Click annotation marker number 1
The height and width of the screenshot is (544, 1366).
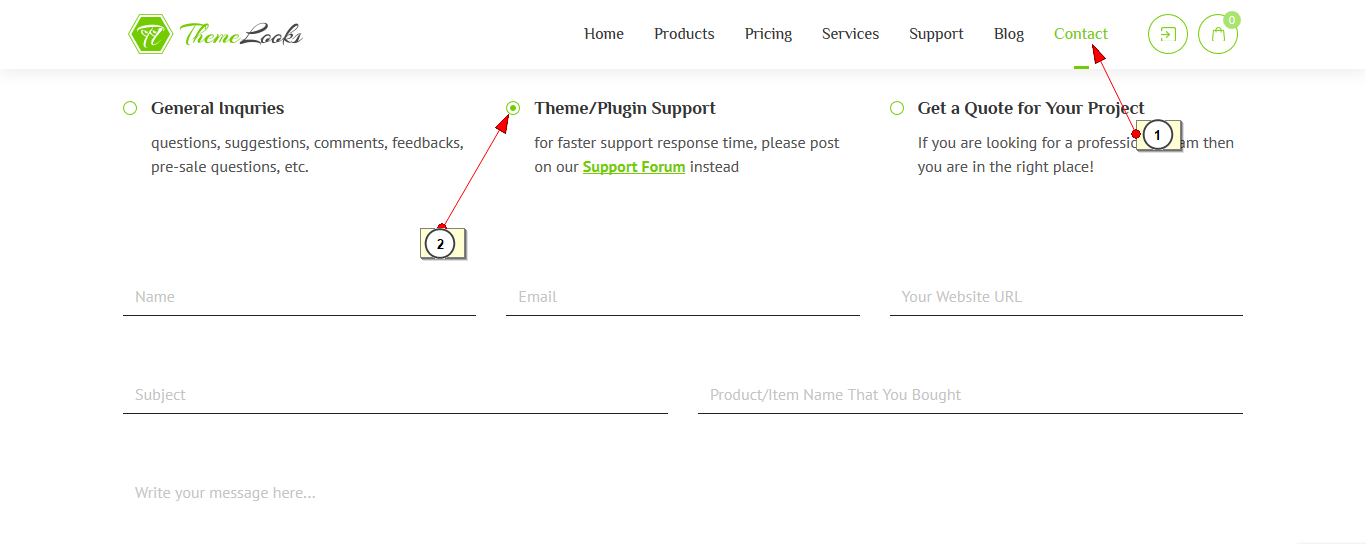click(1157, 134)
